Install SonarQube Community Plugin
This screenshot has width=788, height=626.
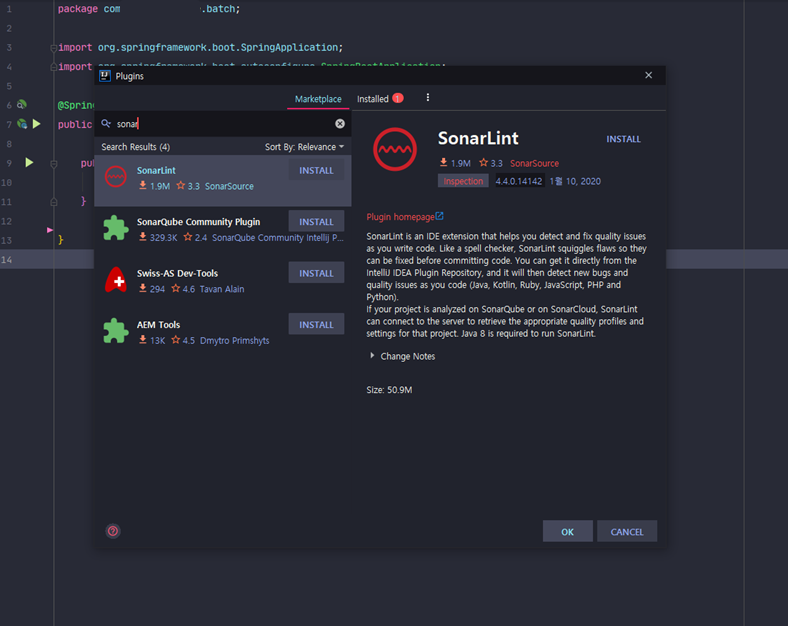click(316, 222)
